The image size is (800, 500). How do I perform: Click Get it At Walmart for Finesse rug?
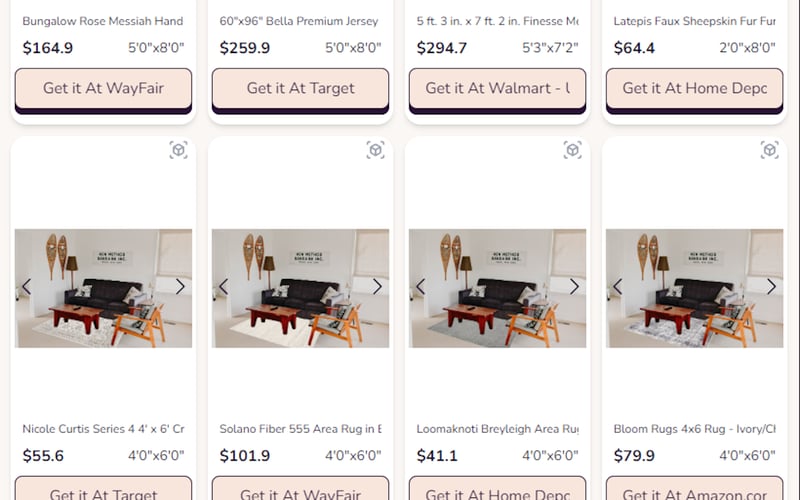click(497, 88)
